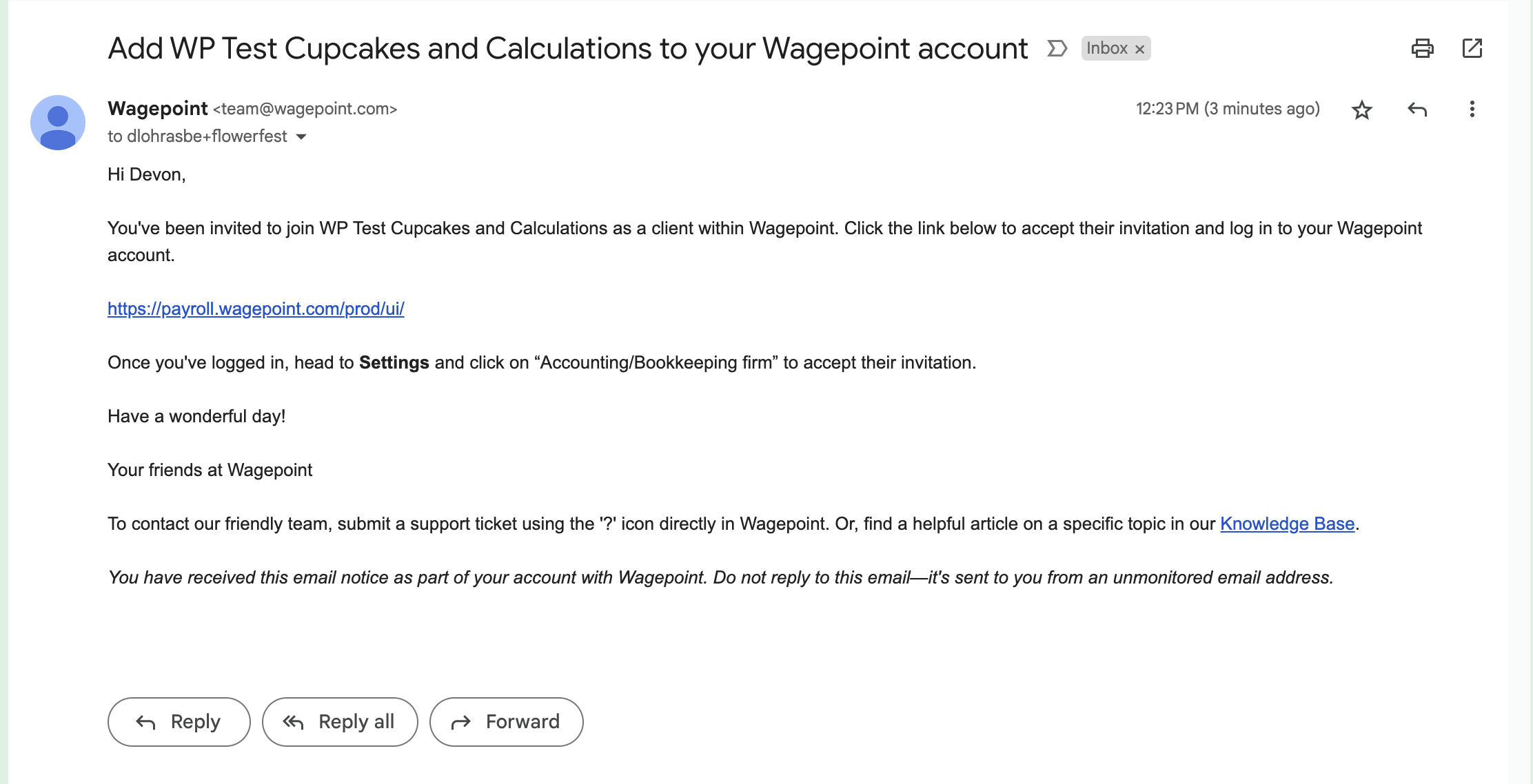Viewport: 1533px width, 784px height.
Task: Click the team@wagepoint.com sender address
Action: (305, 109)
